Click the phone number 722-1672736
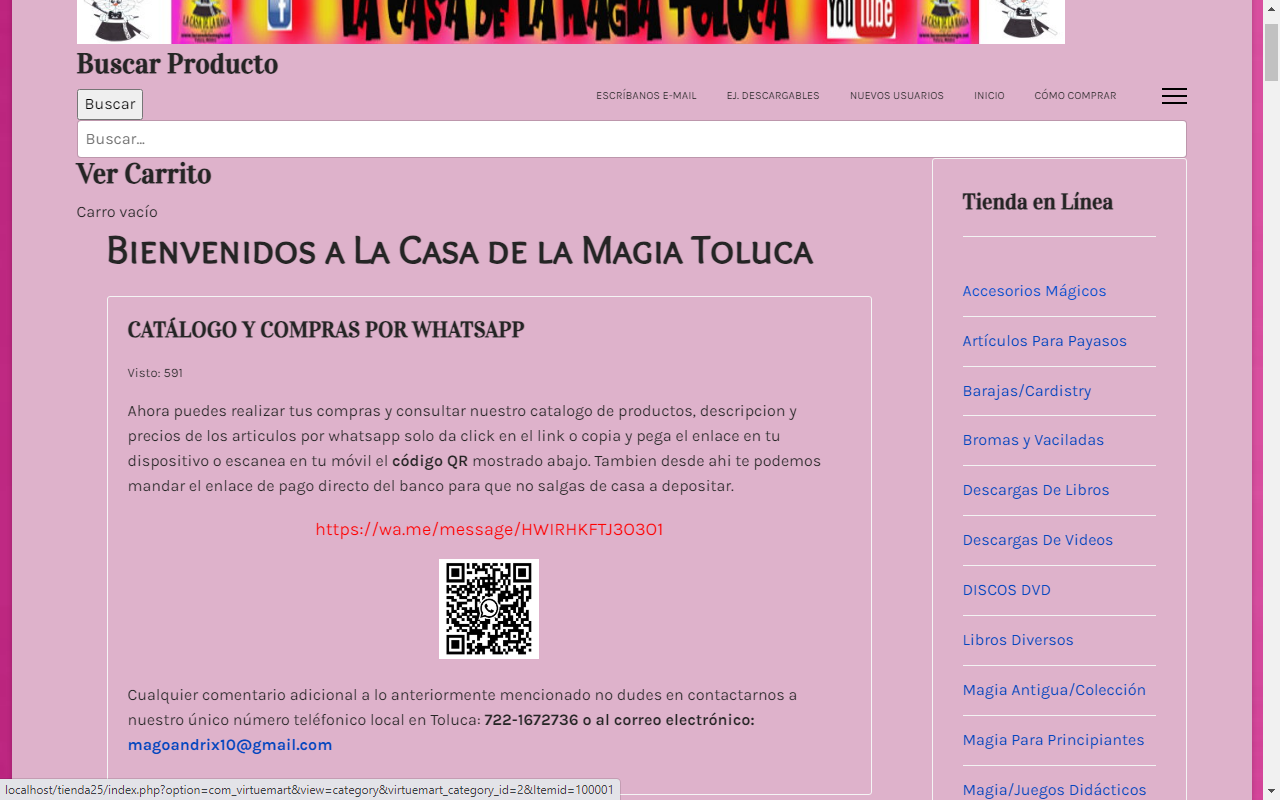 click(531, 720)
